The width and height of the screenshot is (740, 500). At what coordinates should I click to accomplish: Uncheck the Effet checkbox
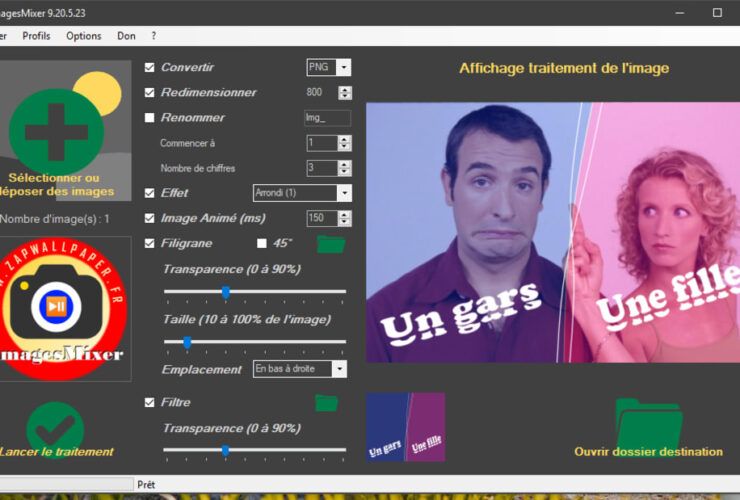pos(150,193)
